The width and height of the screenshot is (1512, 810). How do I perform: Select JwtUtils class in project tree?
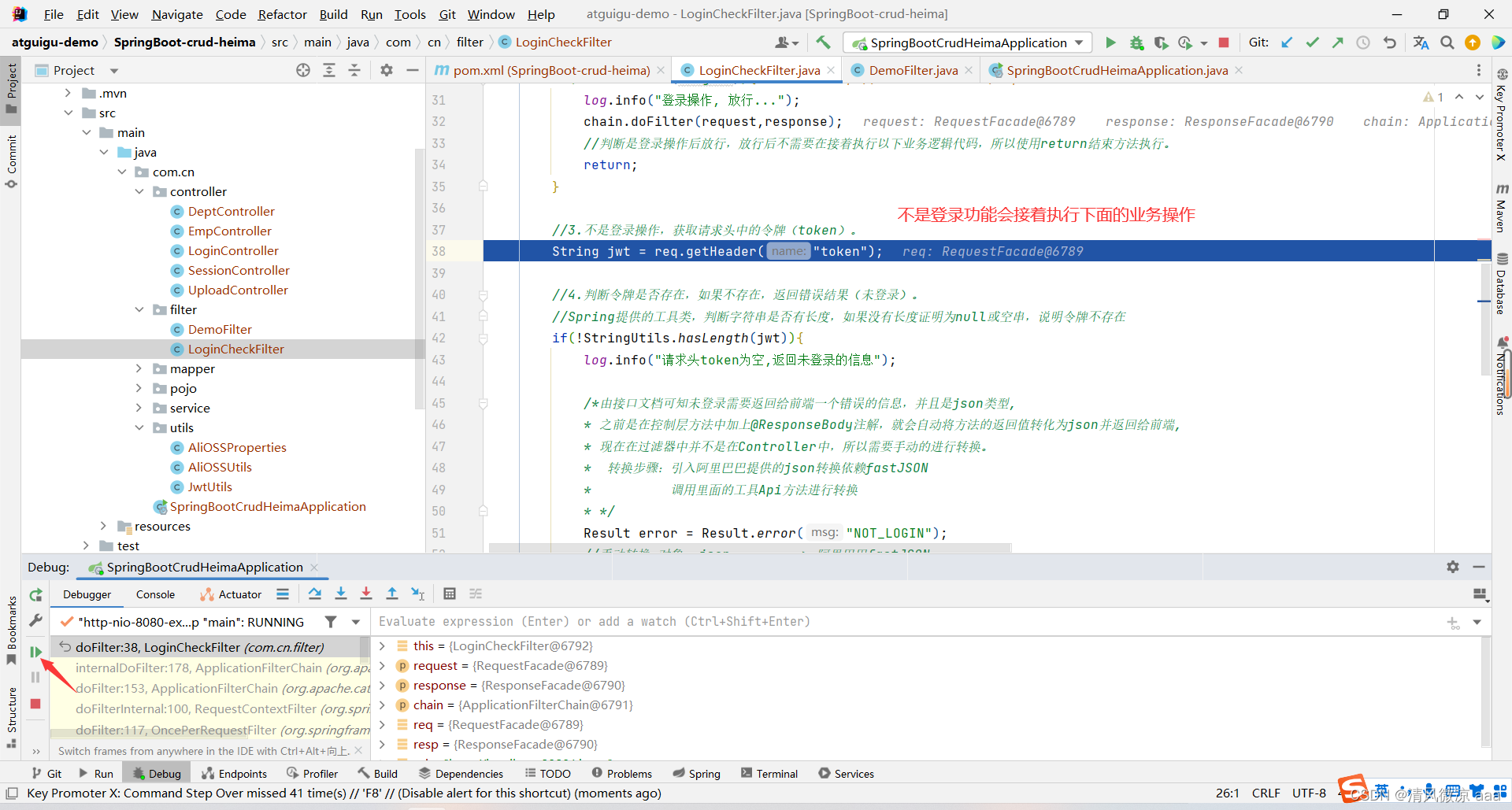(210, 486)
